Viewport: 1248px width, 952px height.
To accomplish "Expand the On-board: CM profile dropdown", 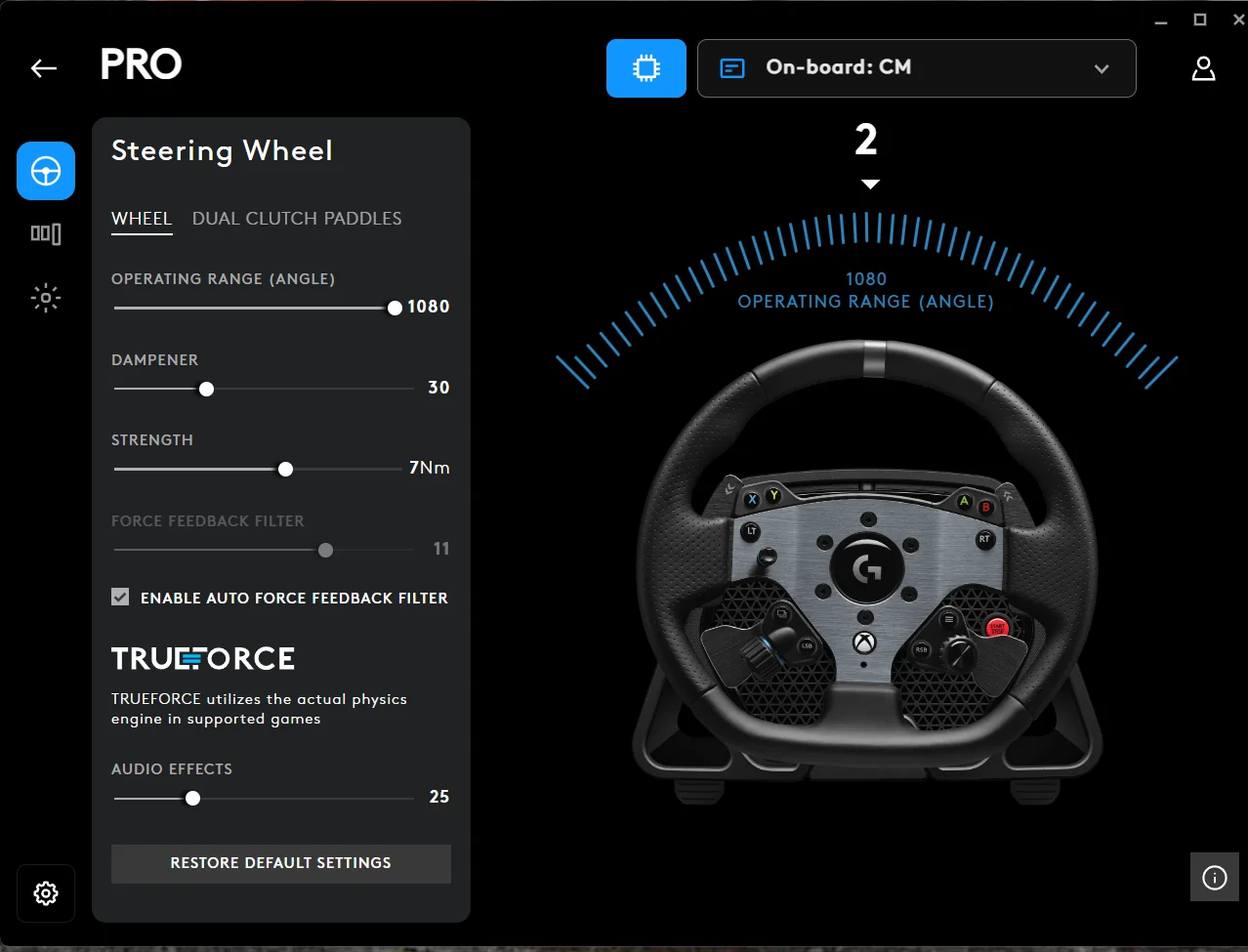I will coord(917,68).
